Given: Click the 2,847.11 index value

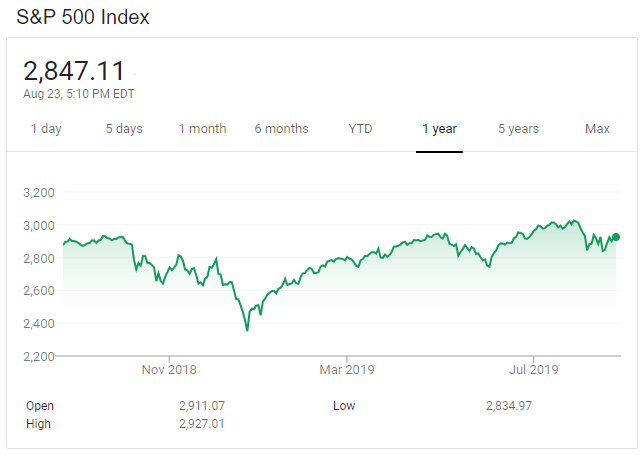Looking at the screenshot, I should click(x=74, y=71).
